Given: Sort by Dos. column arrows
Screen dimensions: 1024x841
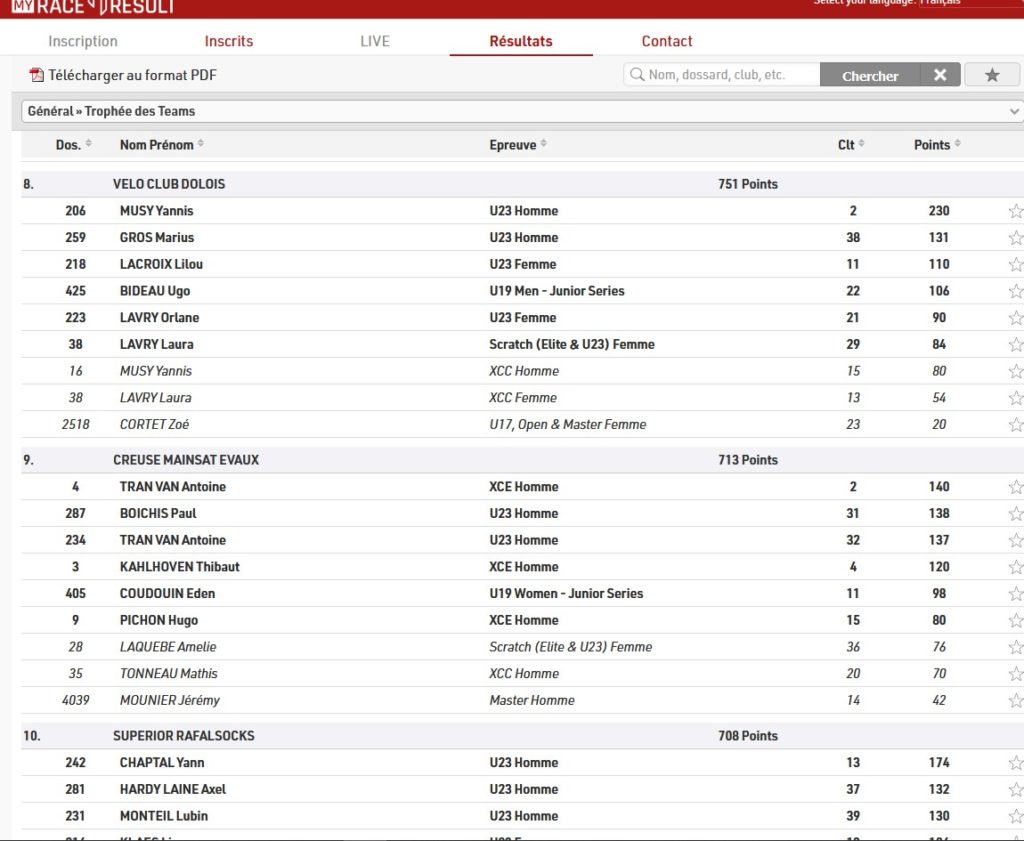Looking at the screenshot, I should tap(88, 144).
